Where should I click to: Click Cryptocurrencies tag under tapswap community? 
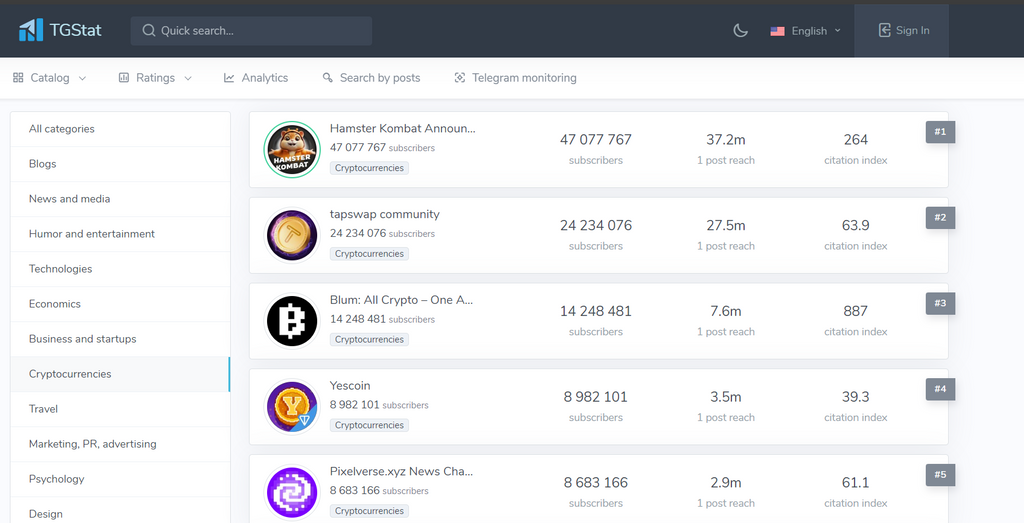[369, 253]
